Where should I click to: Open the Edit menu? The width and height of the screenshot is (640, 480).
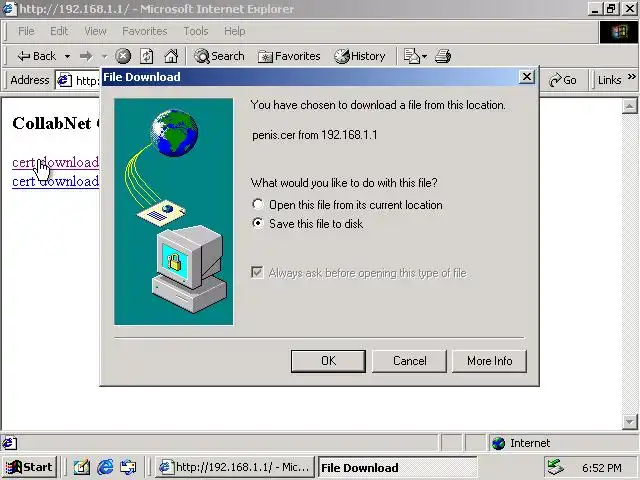[x=59, y=31]
